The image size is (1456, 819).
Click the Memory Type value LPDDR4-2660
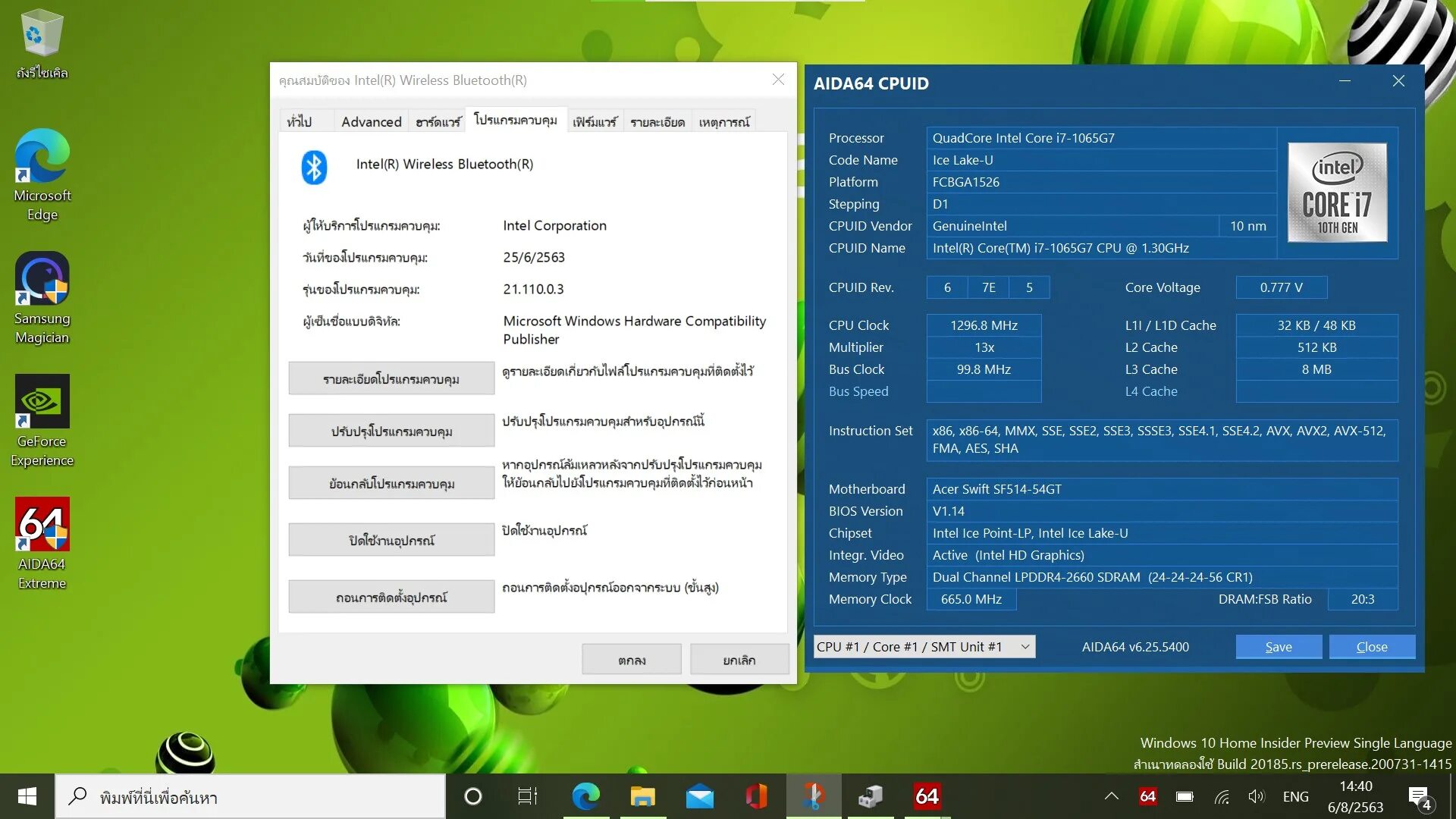(x=1162, y=577)
